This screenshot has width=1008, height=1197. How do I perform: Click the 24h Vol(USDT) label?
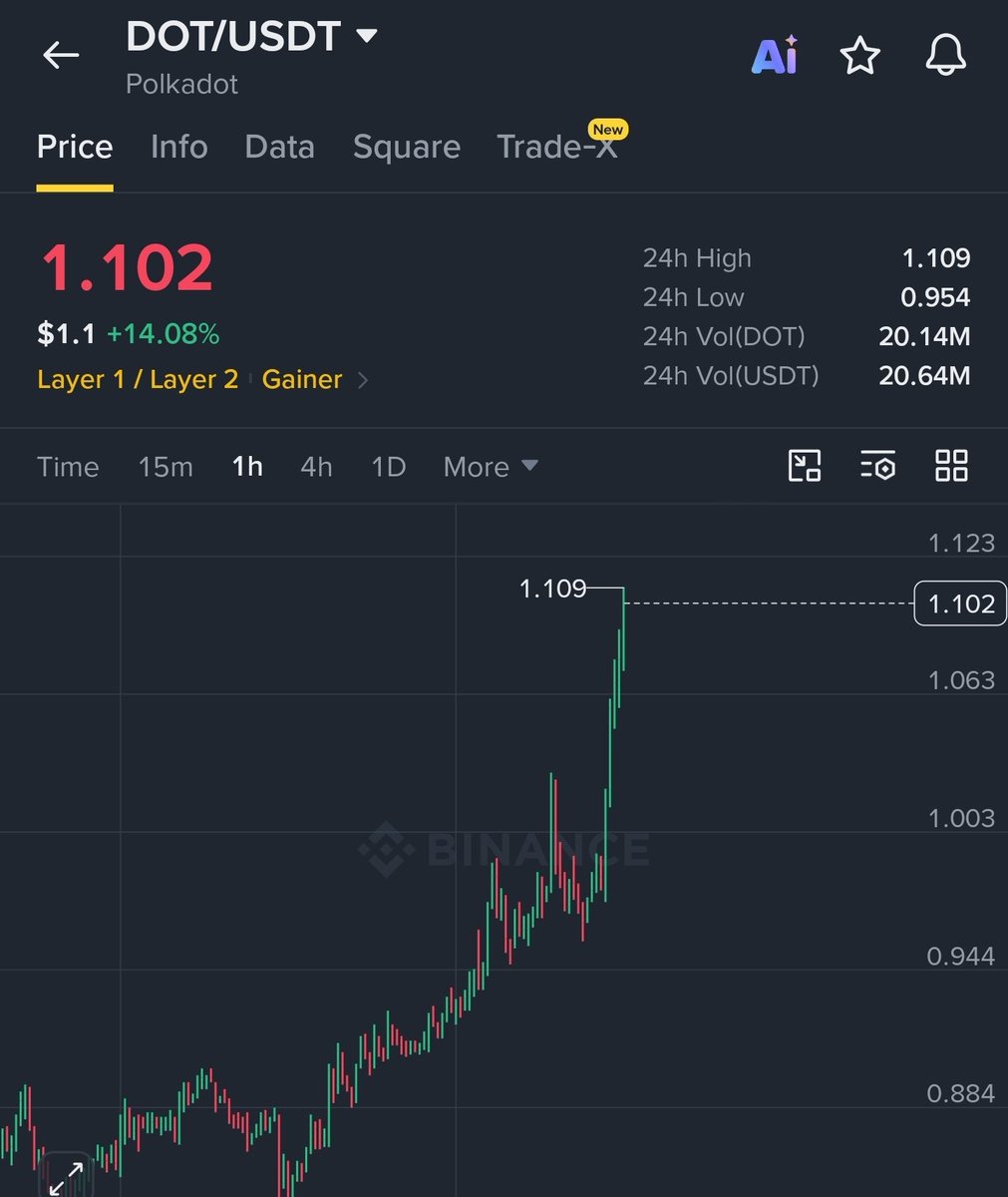coord(731,376)
